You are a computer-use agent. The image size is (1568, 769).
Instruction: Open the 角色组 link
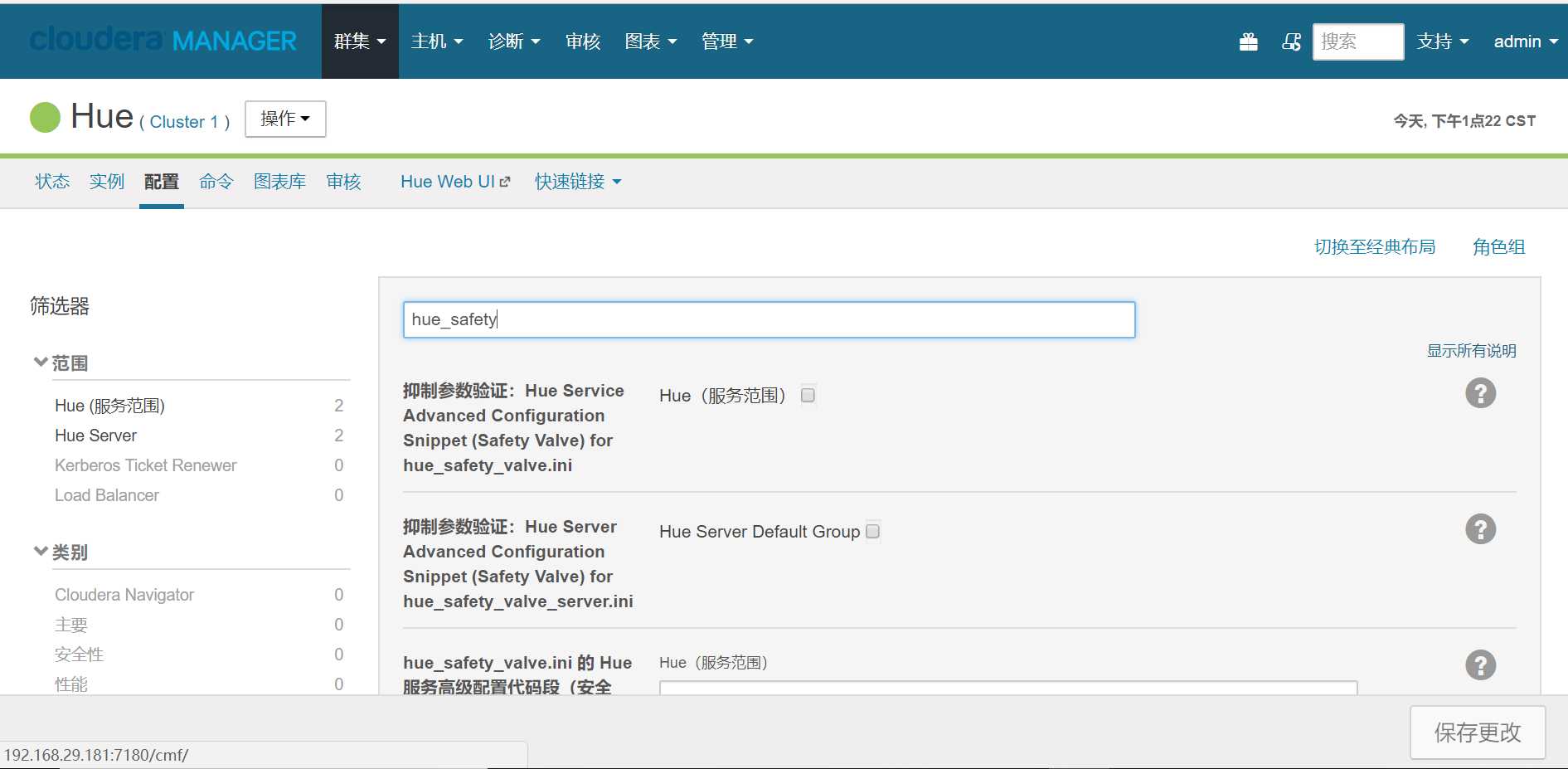click(1498, 246)
